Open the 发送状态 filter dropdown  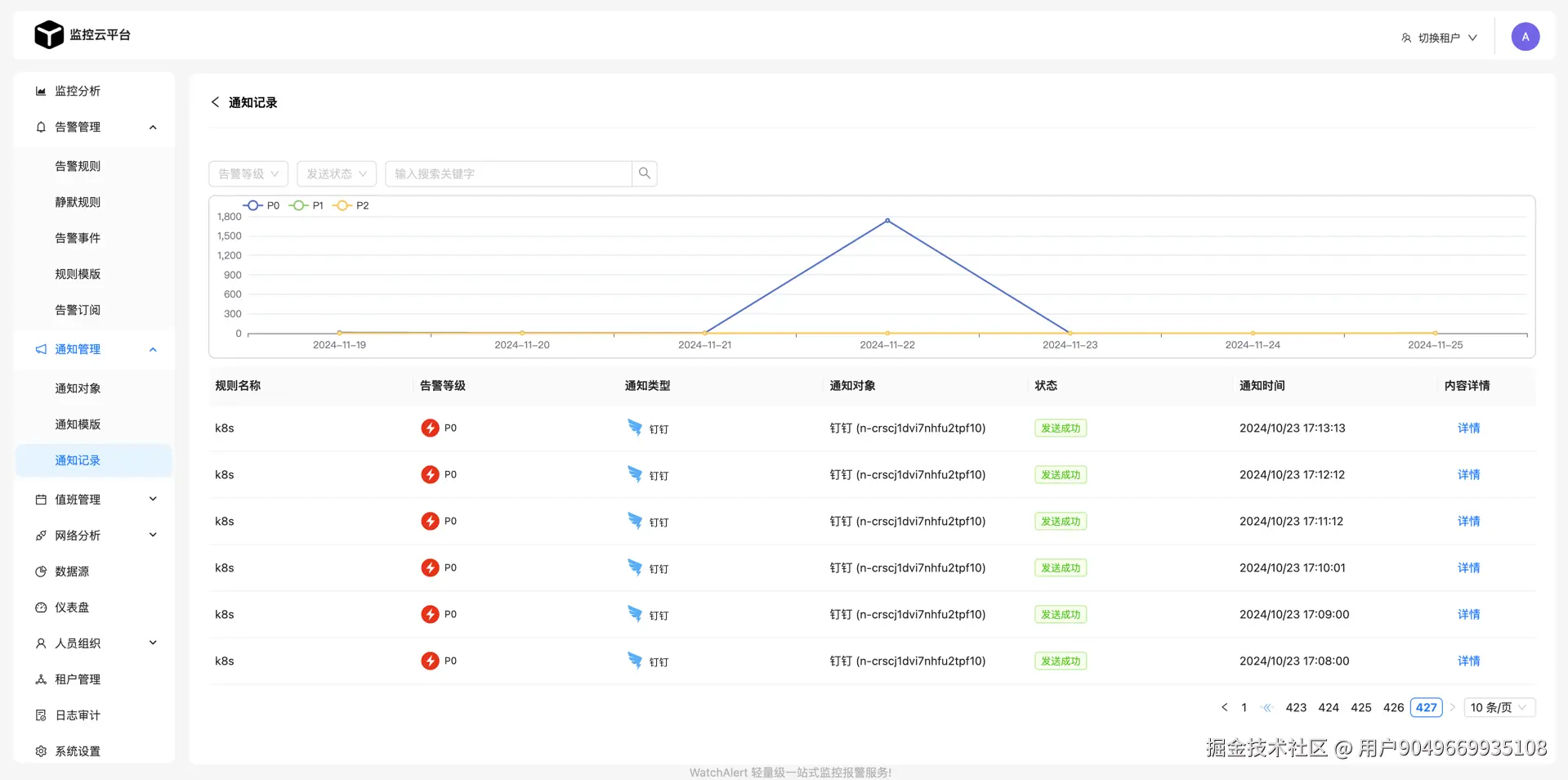click(x=337, y=173)
